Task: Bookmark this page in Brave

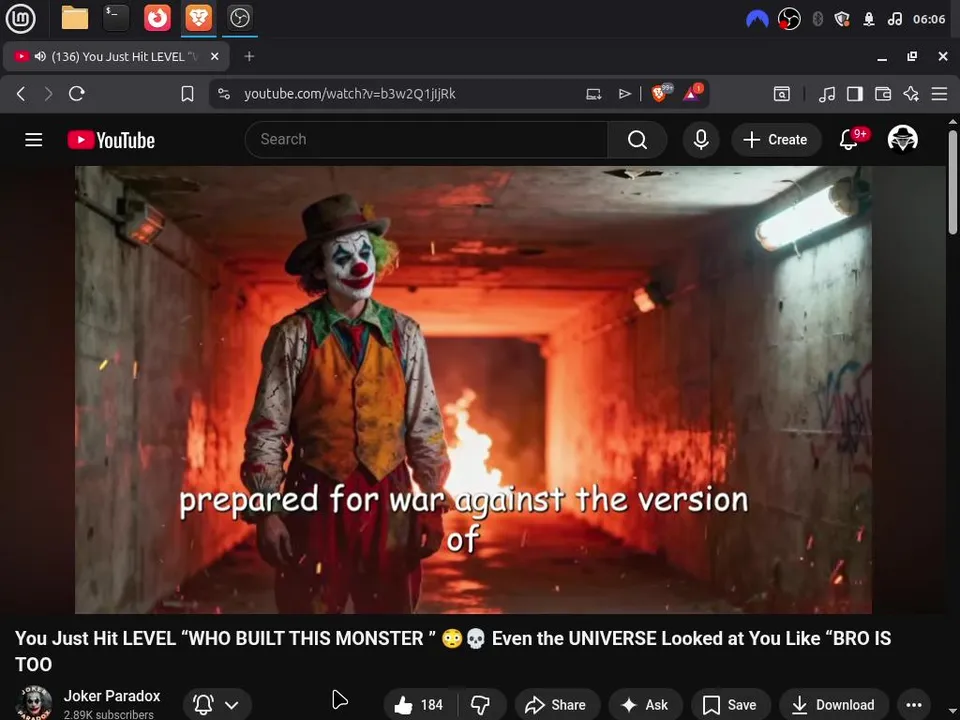Action: [x=187, y=94]
